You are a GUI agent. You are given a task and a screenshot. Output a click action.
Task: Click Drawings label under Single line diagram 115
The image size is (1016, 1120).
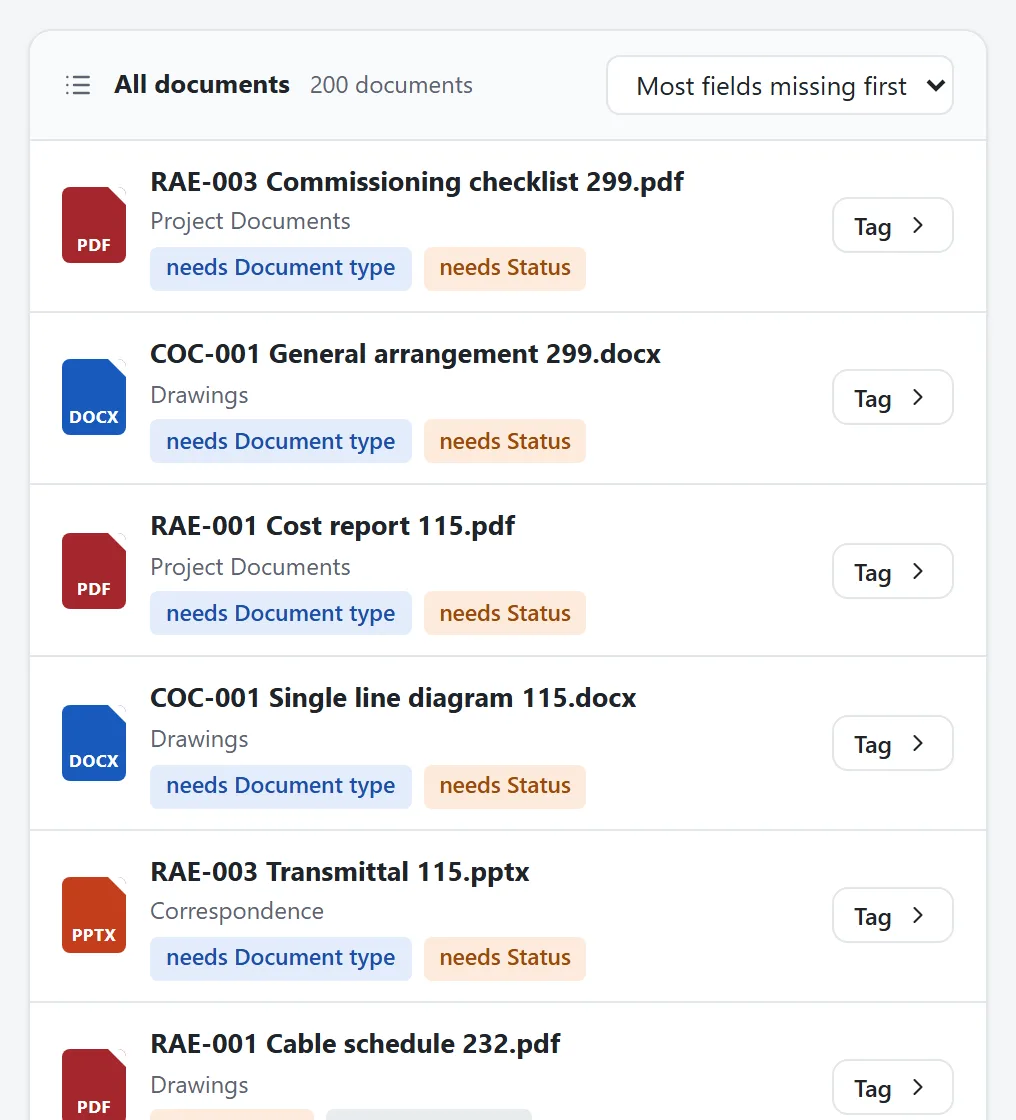pyautogui.click(x=199, y=739)
